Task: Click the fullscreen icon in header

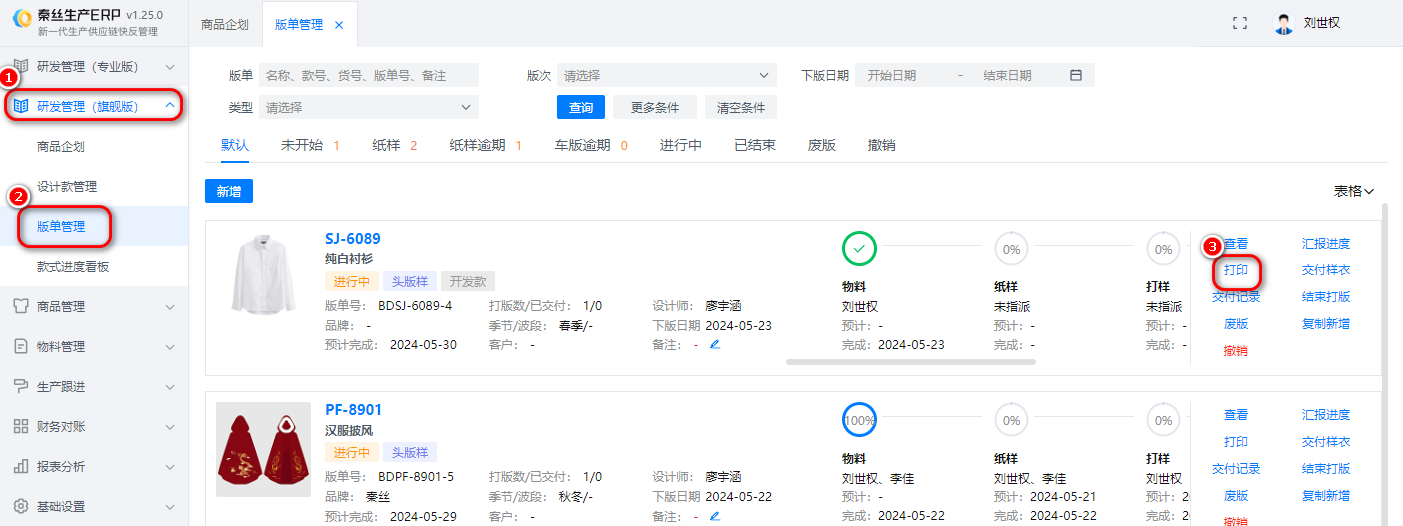Action: [x=1240, y=23]
